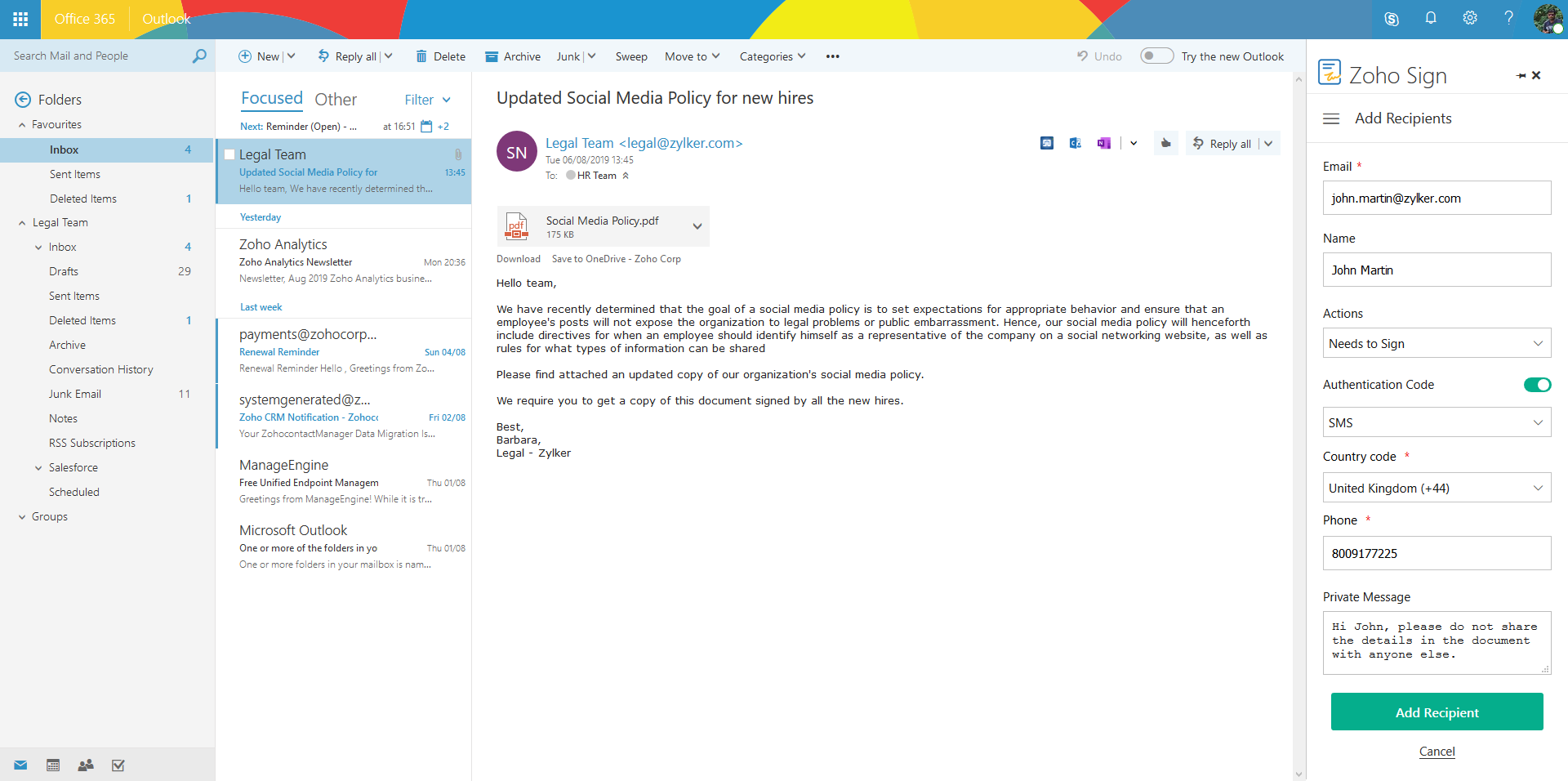This screenshot has width=1568, height=781.
Task: Collapse the Legal Team folder tree
Action: (x=22, y=223)
